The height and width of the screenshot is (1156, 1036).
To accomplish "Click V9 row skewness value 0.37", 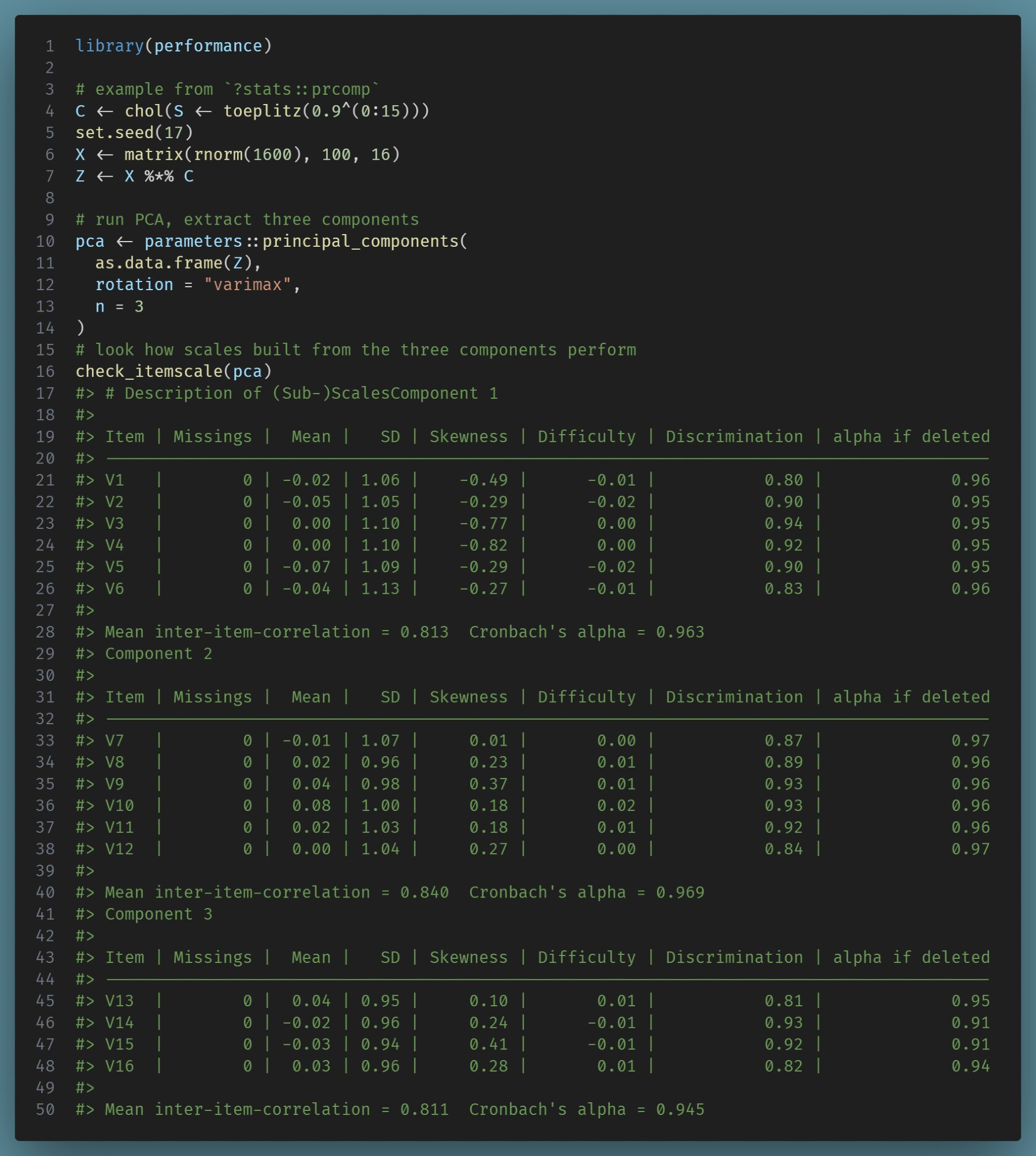I will pyautogui.click(x=489, y=784).
